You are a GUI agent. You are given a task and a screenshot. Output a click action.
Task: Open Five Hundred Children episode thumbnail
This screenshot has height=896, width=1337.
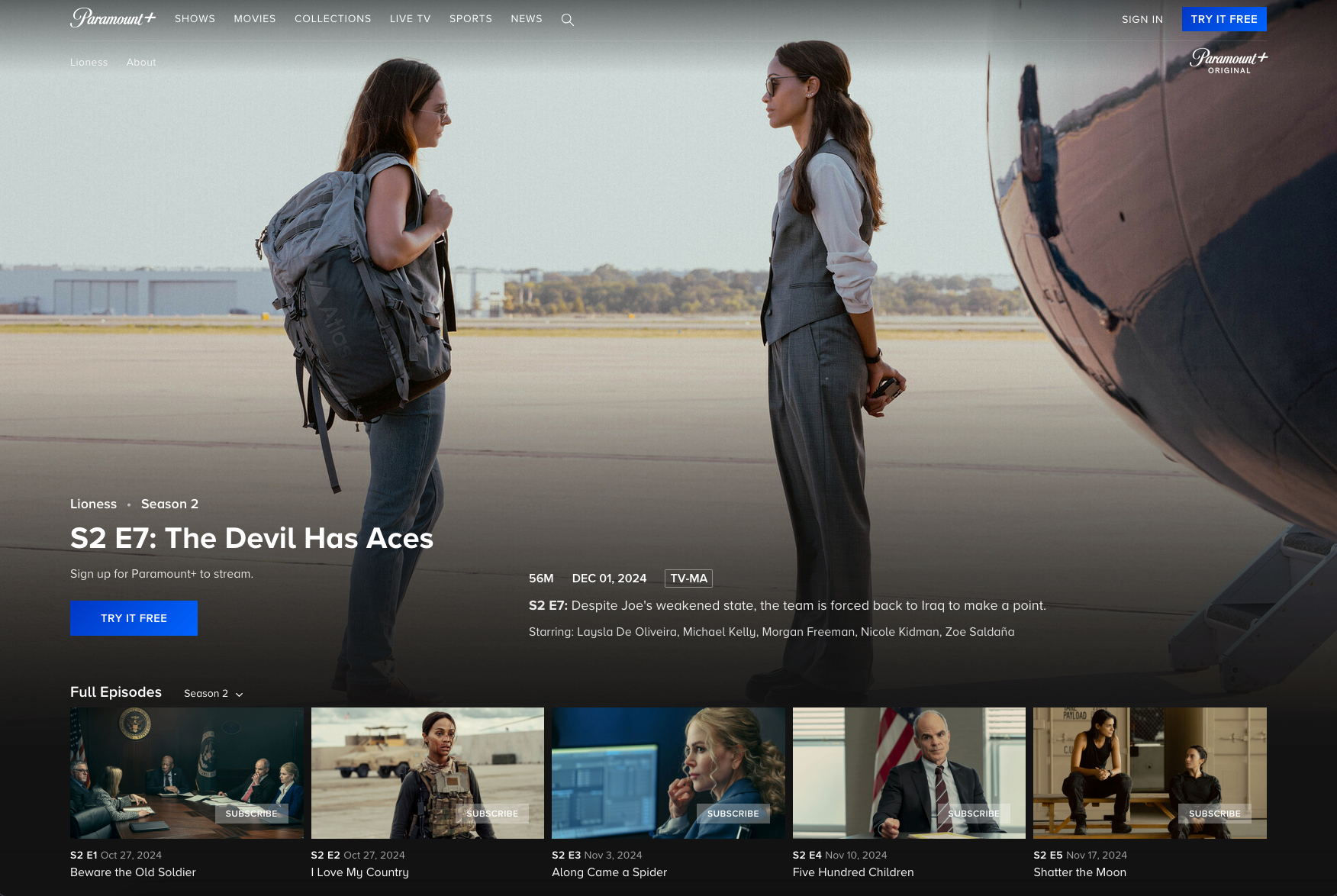pyautogui.click(x=909, y=773)
